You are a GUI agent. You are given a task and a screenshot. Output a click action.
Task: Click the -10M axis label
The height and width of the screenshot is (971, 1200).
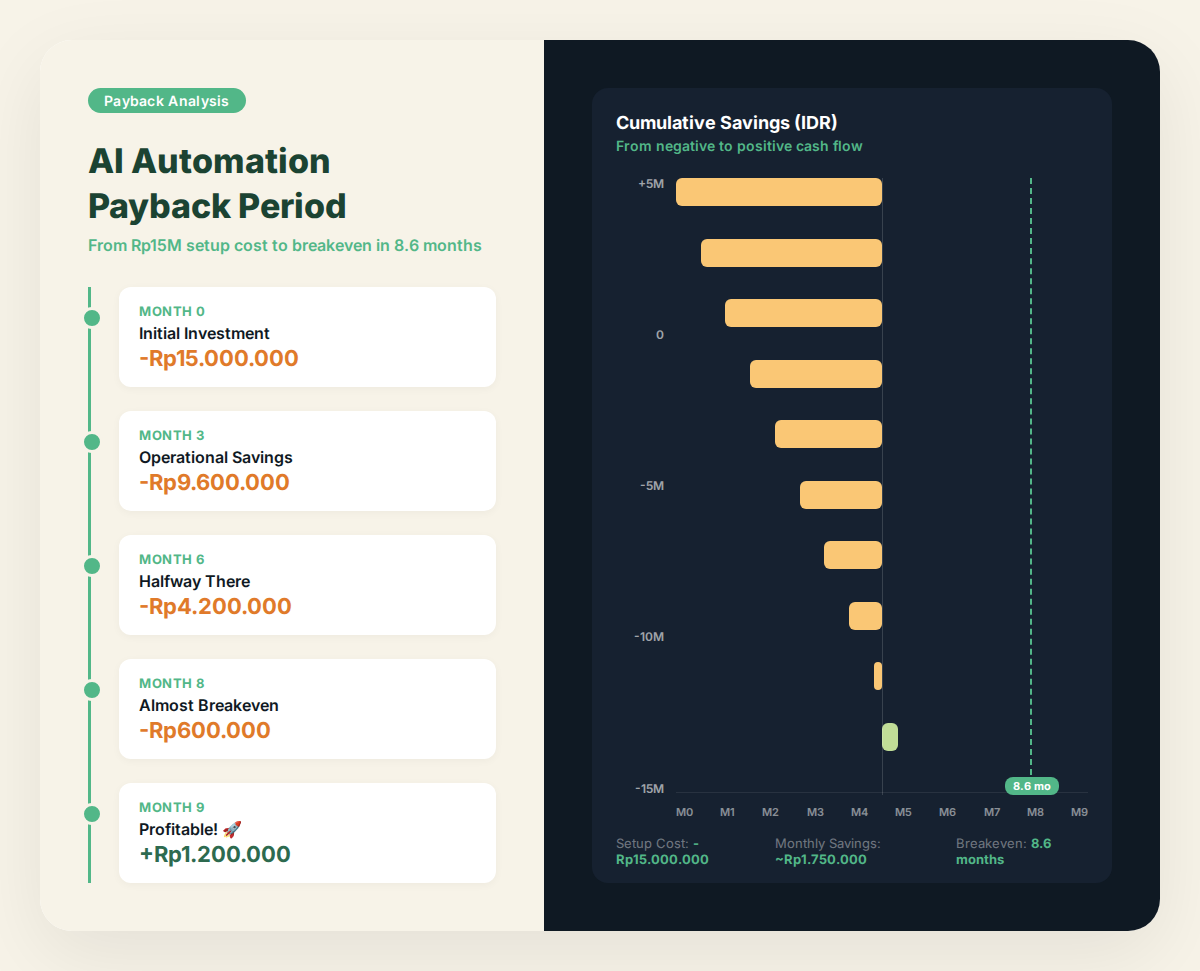(649, 637)
